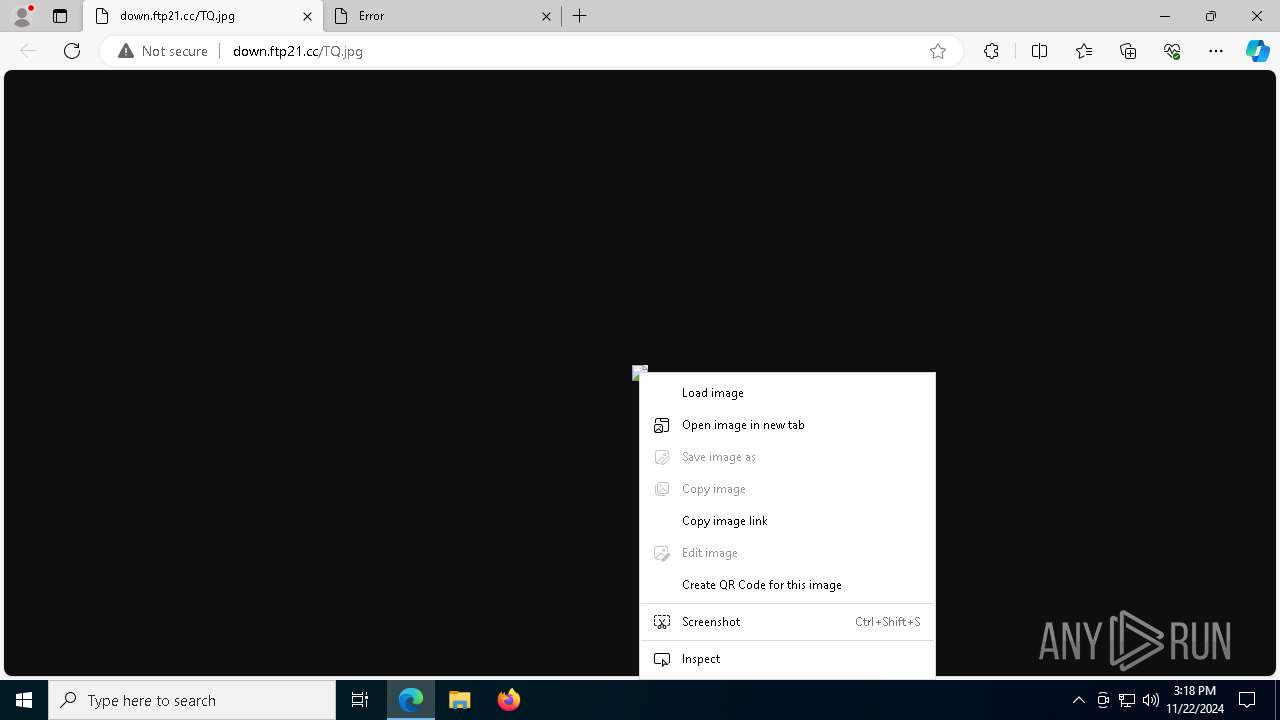This screenshot has height=720, width=1280.
Task: Select Inspect in the context menu
Action: point(787,659)
